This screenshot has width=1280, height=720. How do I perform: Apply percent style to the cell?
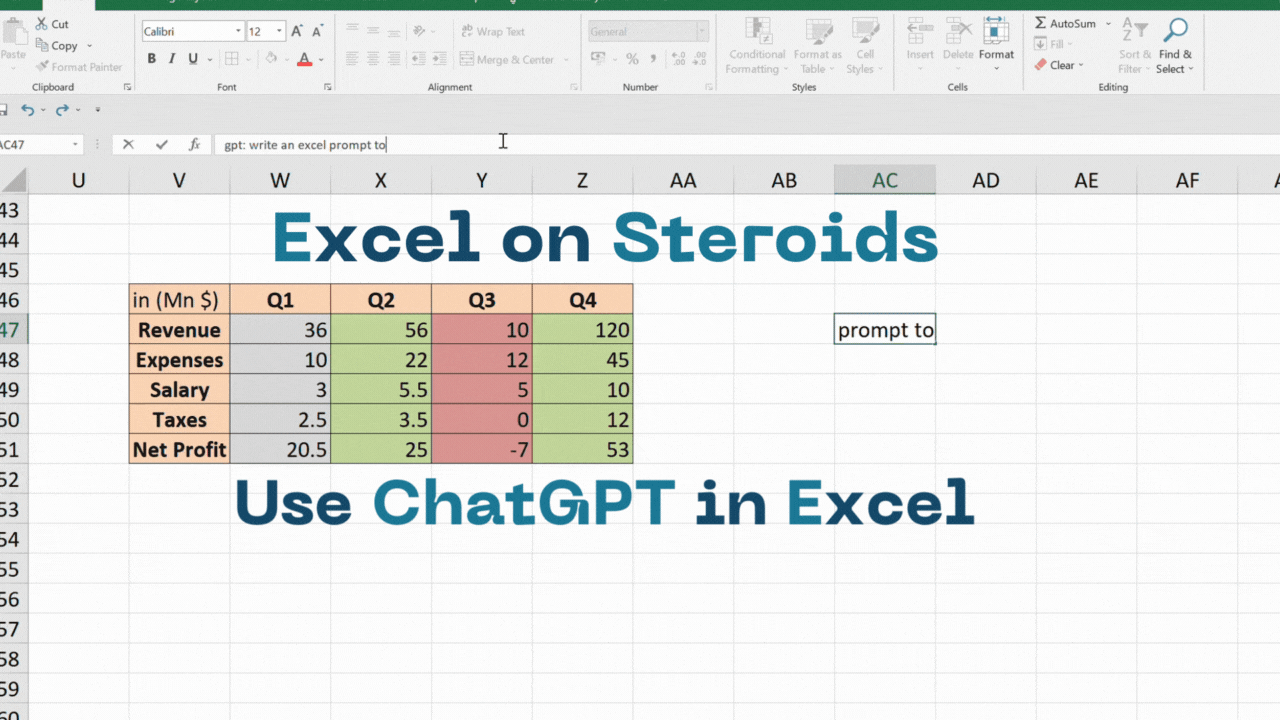click(632, 59)
